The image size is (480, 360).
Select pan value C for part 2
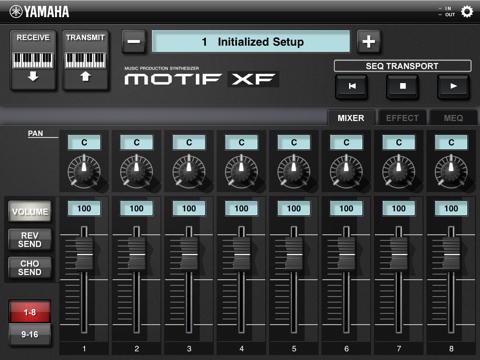pos(136,142)
